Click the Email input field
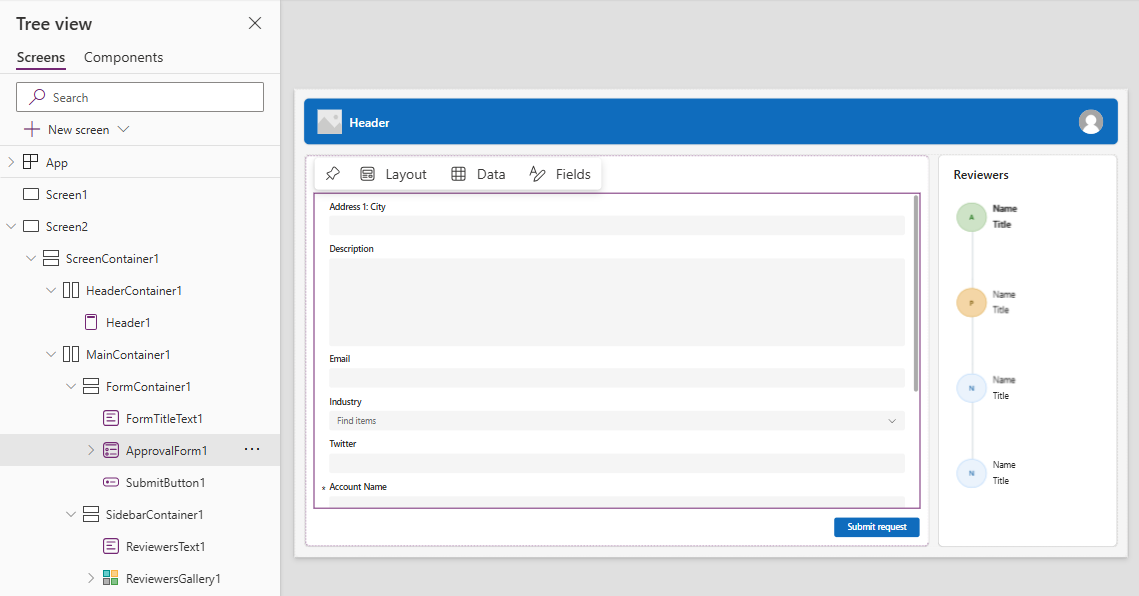The image size is (1139, 596). [617, 378]
